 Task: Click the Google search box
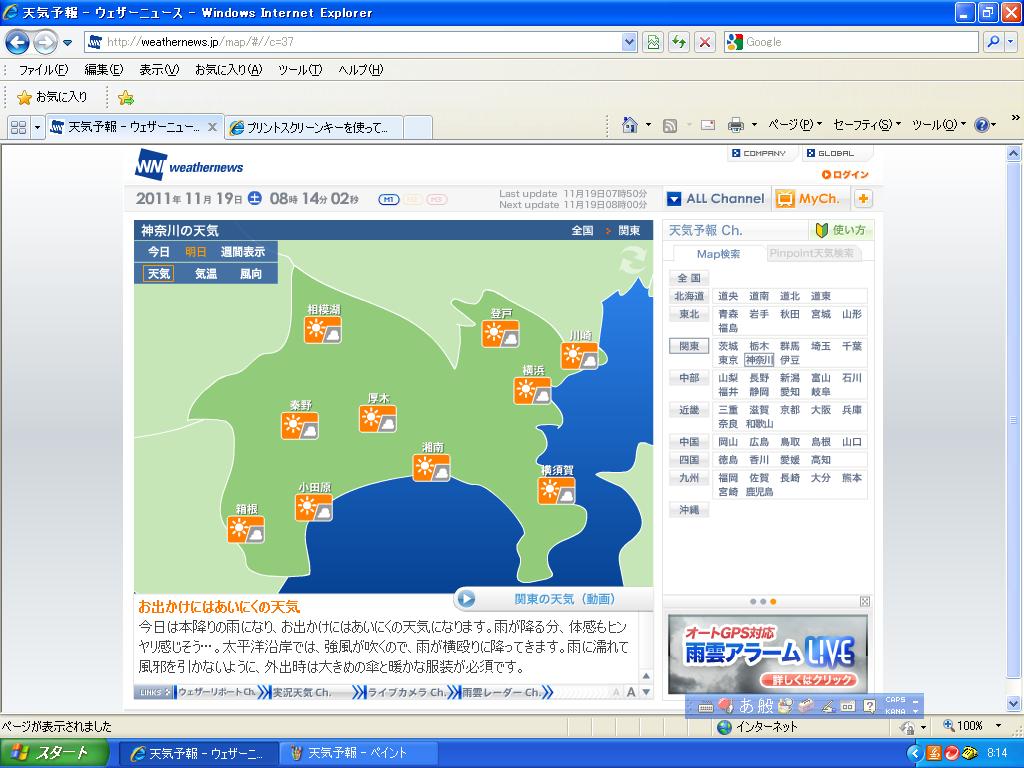point(851,42)
